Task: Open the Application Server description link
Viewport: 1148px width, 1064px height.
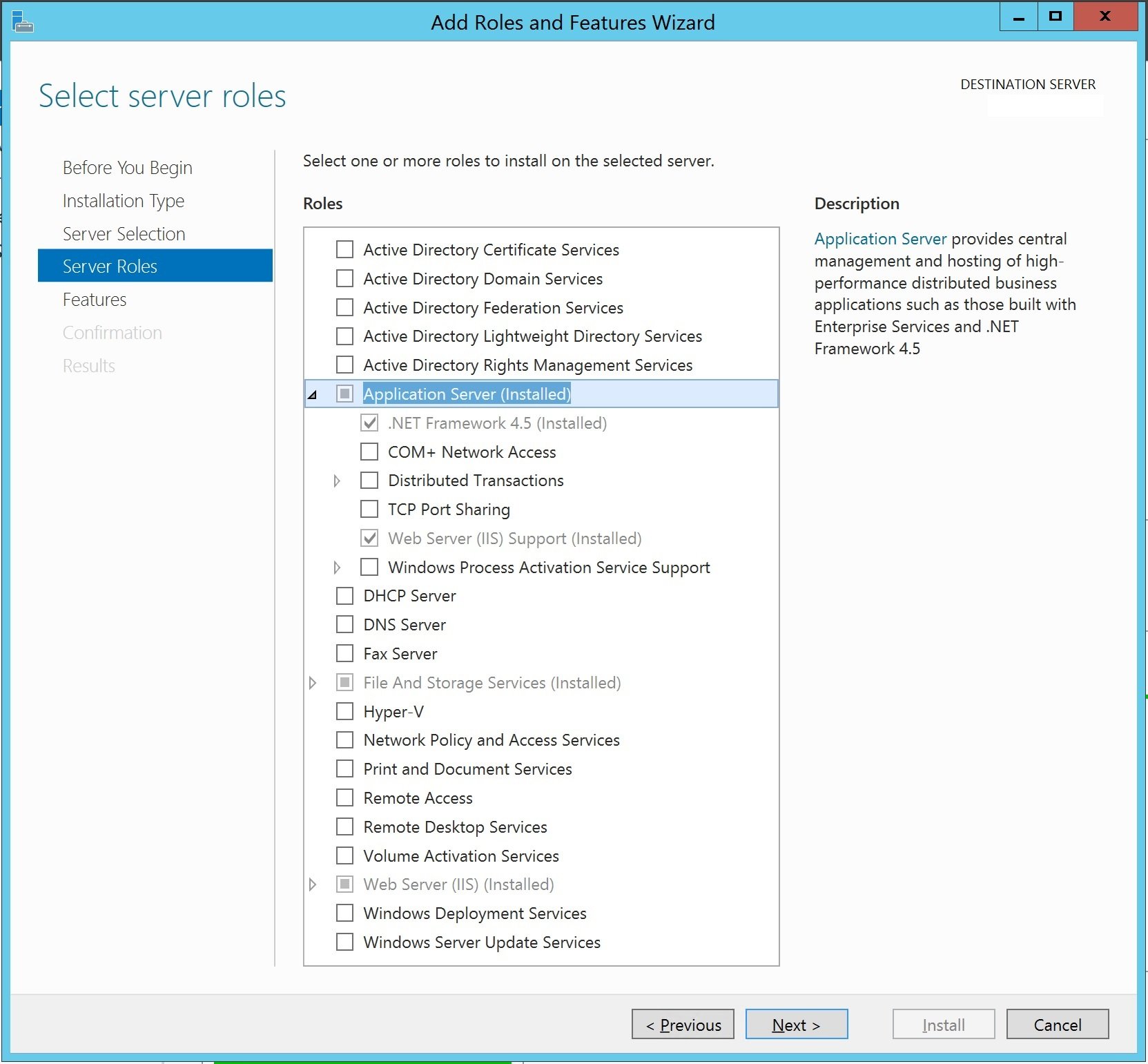Action: pos(880,239)
